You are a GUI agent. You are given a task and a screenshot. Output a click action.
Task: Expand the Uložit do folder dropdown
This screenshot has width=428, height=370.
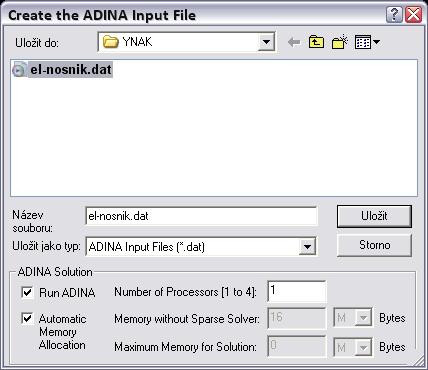(266, 42)
